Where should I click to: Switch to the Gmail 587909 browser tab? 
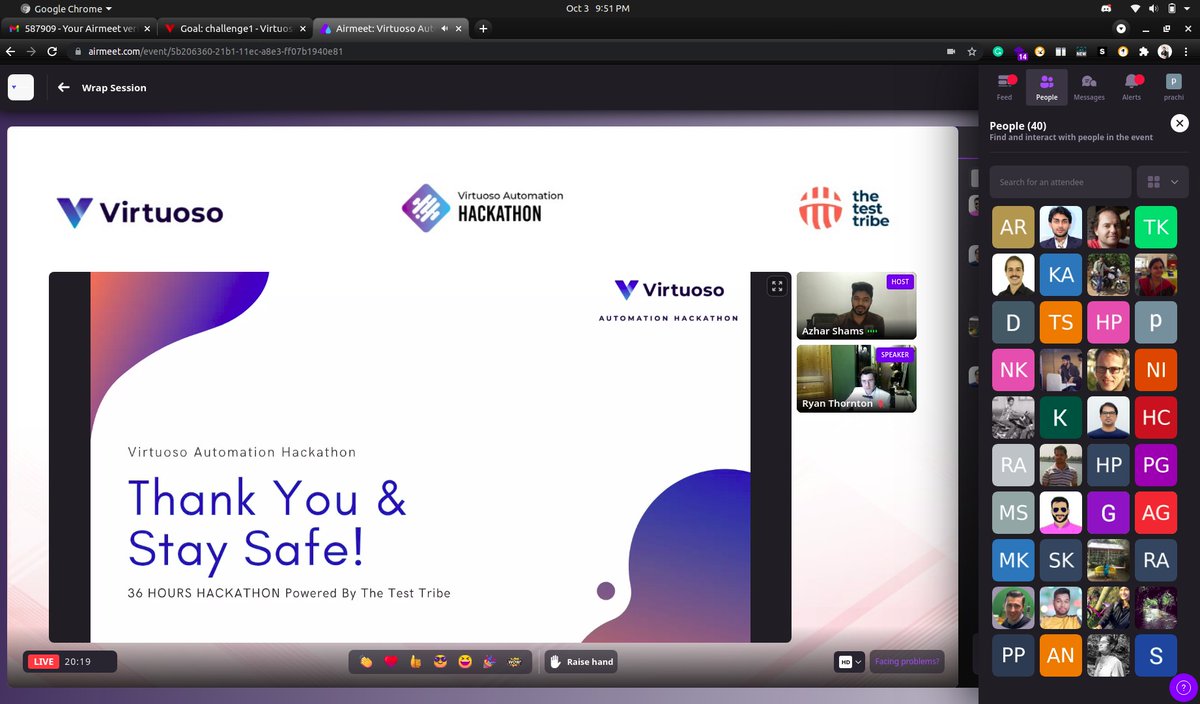click(78, 29)
